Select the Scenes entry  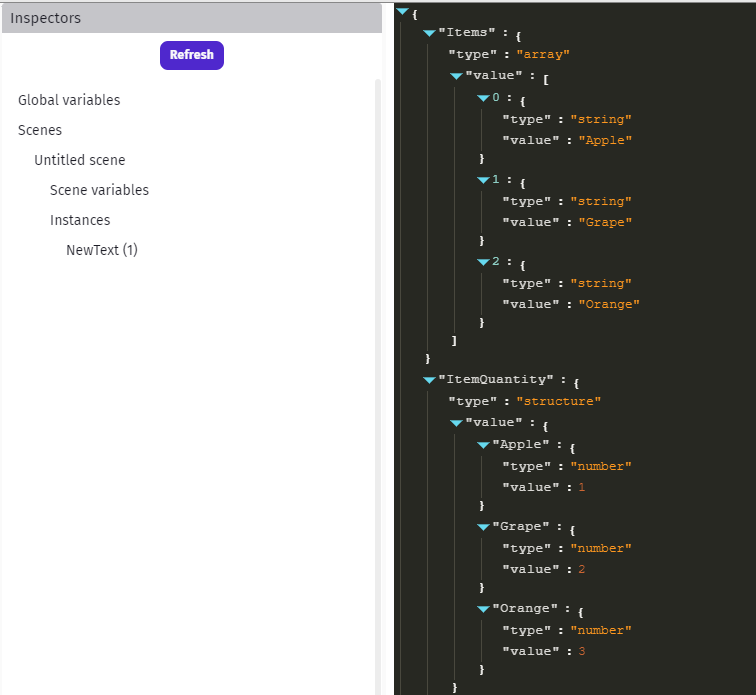[40, 130]
